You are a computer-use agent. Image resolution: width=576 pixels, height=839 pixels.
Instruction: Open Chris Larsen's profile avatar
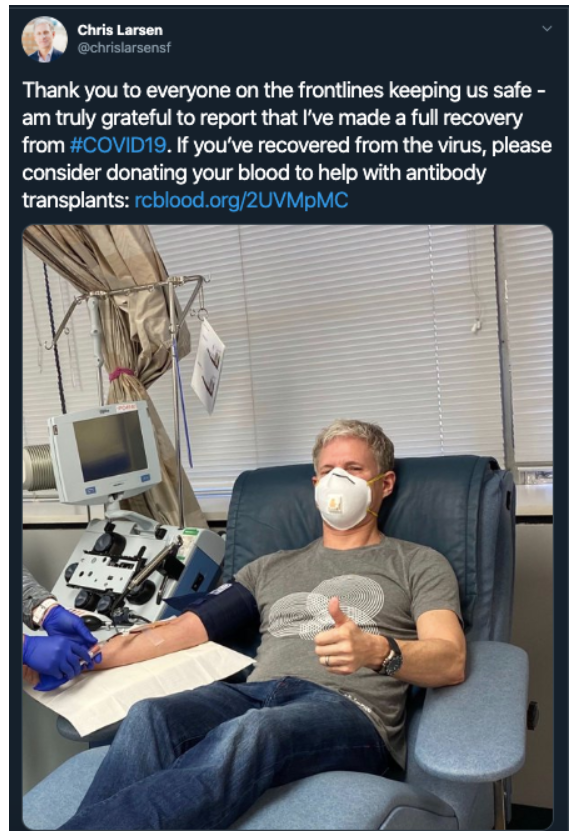coord(44,39)
